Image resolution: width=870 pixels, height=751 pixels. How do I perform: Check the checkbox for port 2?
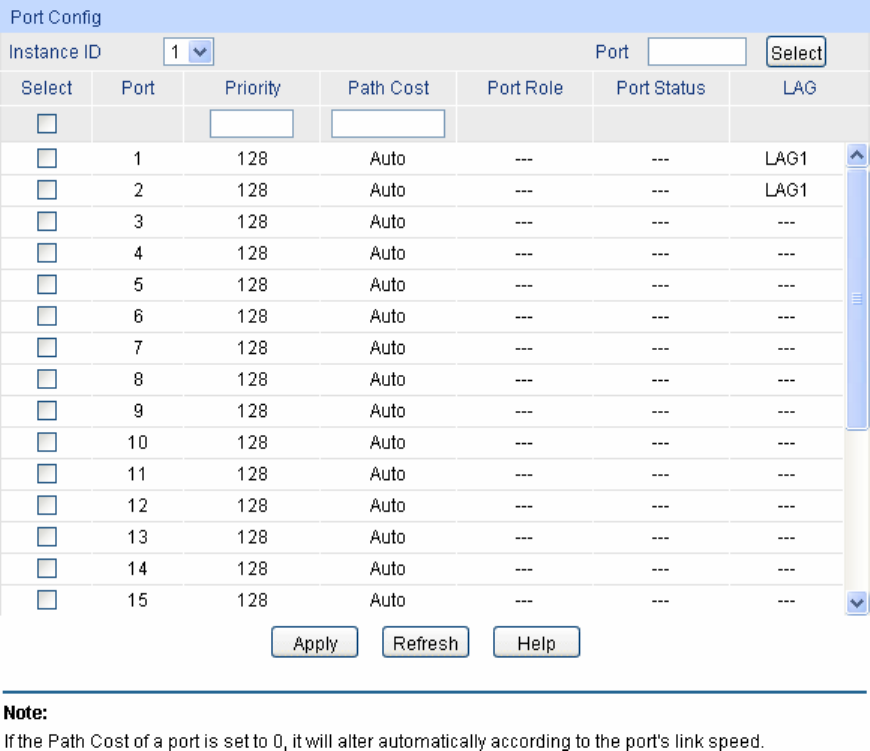pos(47,190)
